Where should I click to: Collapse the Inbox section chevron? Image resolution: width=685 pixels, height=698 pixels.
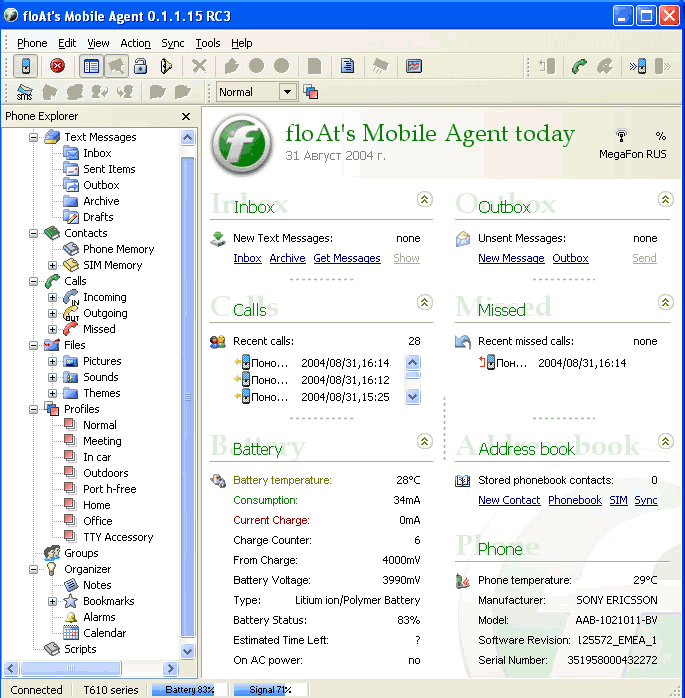point(425,199)
